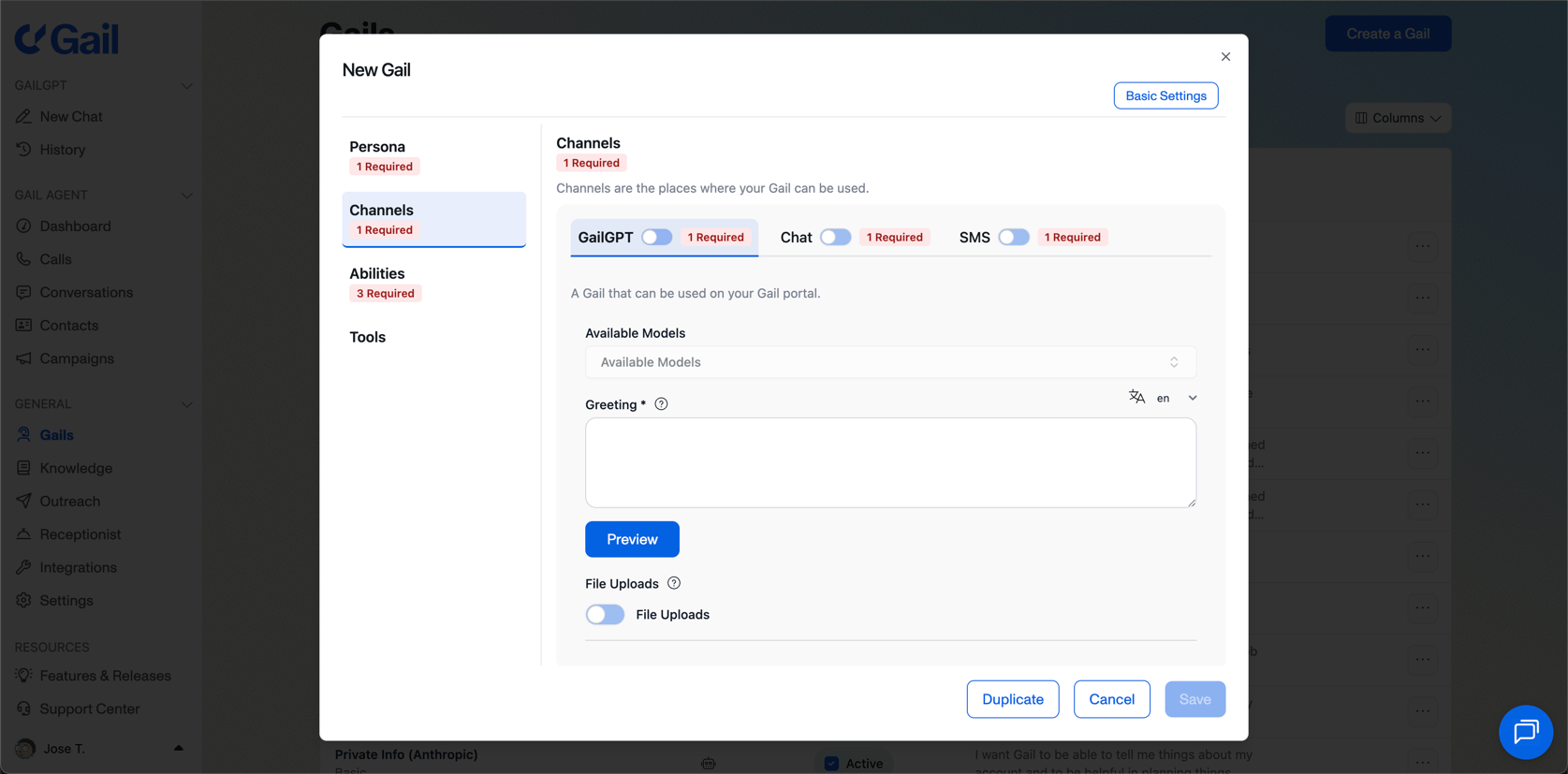
Task: Click the translate language icon
Action: pos(1136,397)
